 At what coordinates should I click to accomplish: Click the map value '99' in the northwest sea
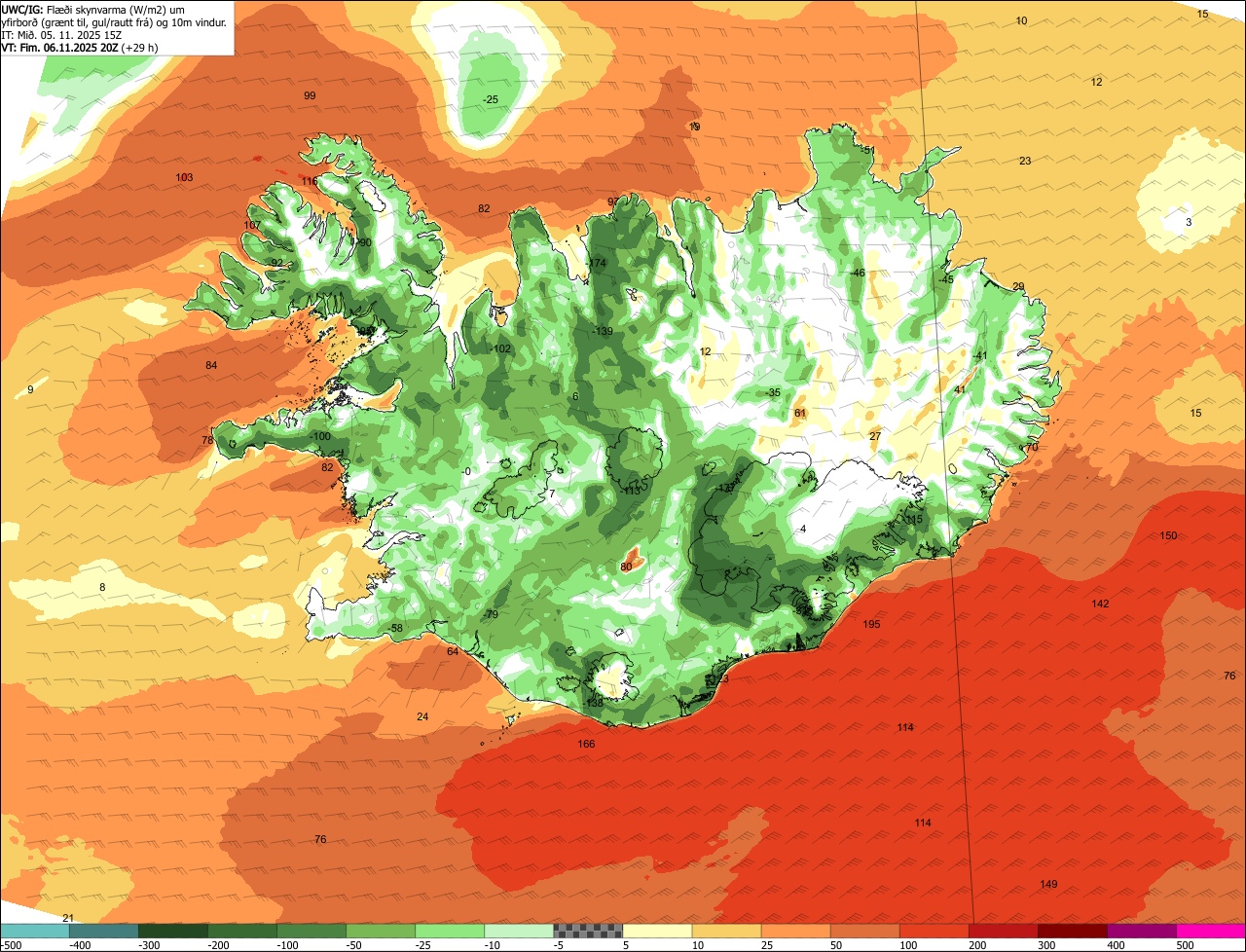(310, 95)
